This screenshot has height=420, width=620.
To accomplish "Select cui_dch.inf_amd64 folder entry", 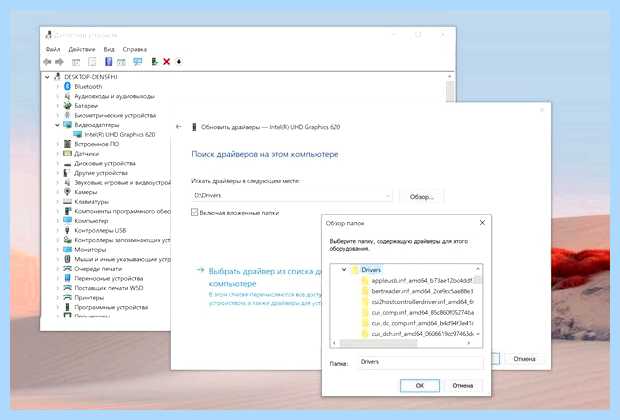I will (x=422, y=334).
